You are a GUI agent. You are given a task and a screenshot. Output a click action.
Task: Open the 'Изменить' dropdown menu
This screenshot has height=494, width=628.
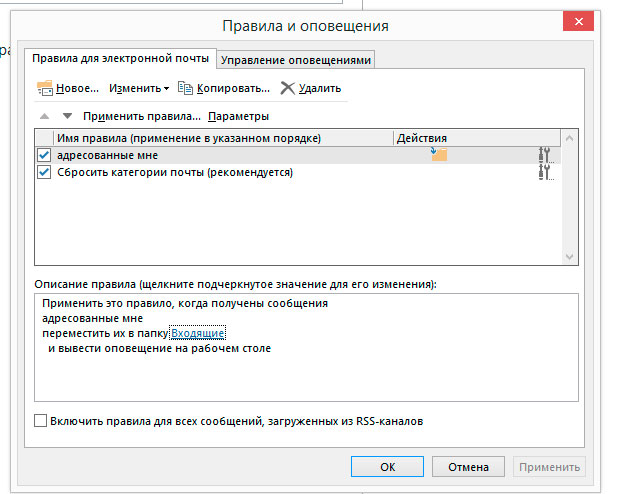point(138,88)
